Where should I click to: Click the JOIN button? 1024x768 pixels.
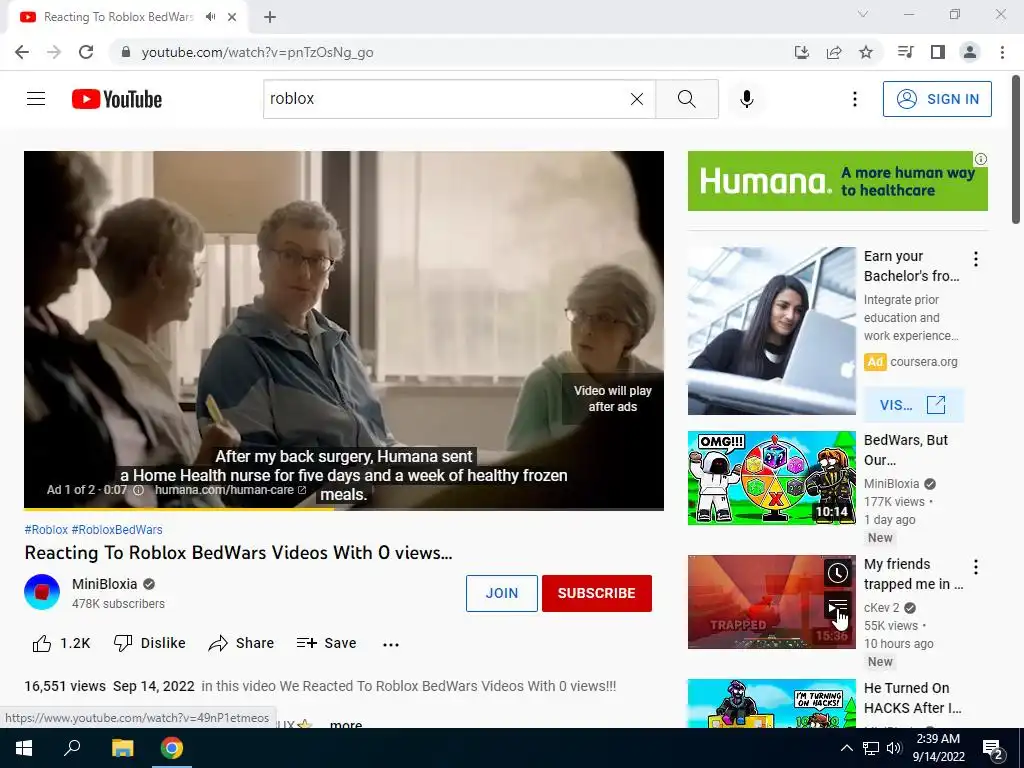(x=502, y=593)
